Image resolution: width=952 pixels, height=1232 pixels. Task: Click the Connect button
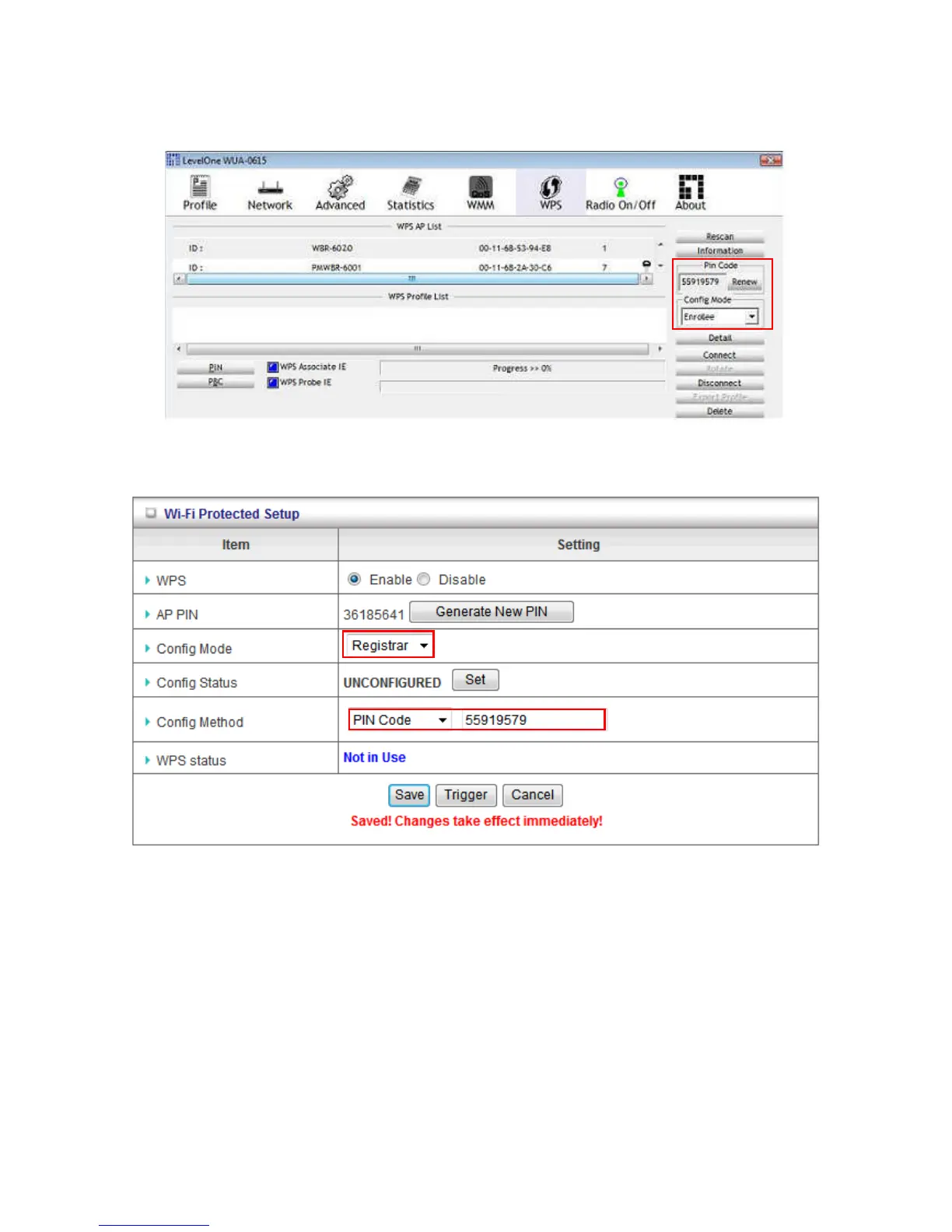[719, 355]
